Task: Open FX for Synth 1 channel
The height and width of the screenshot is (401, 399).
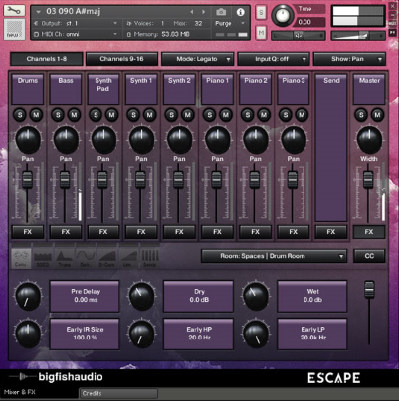Action: [141, 232]
